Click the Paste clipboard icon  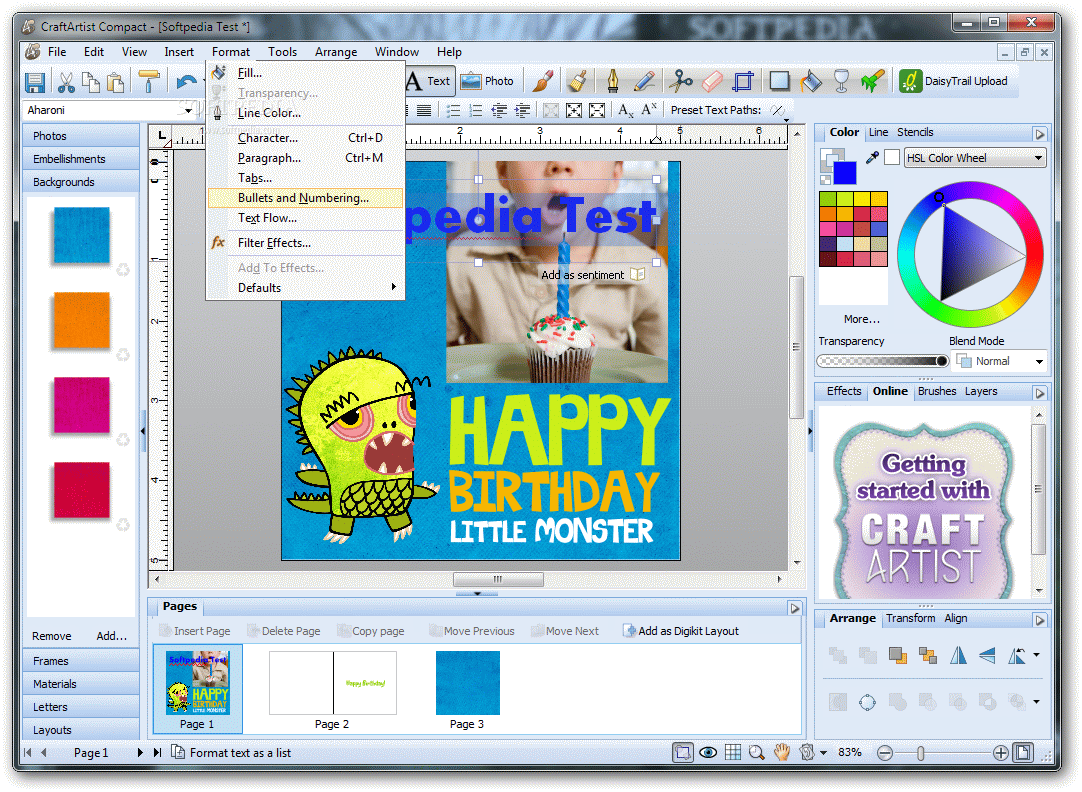(116, 82)
